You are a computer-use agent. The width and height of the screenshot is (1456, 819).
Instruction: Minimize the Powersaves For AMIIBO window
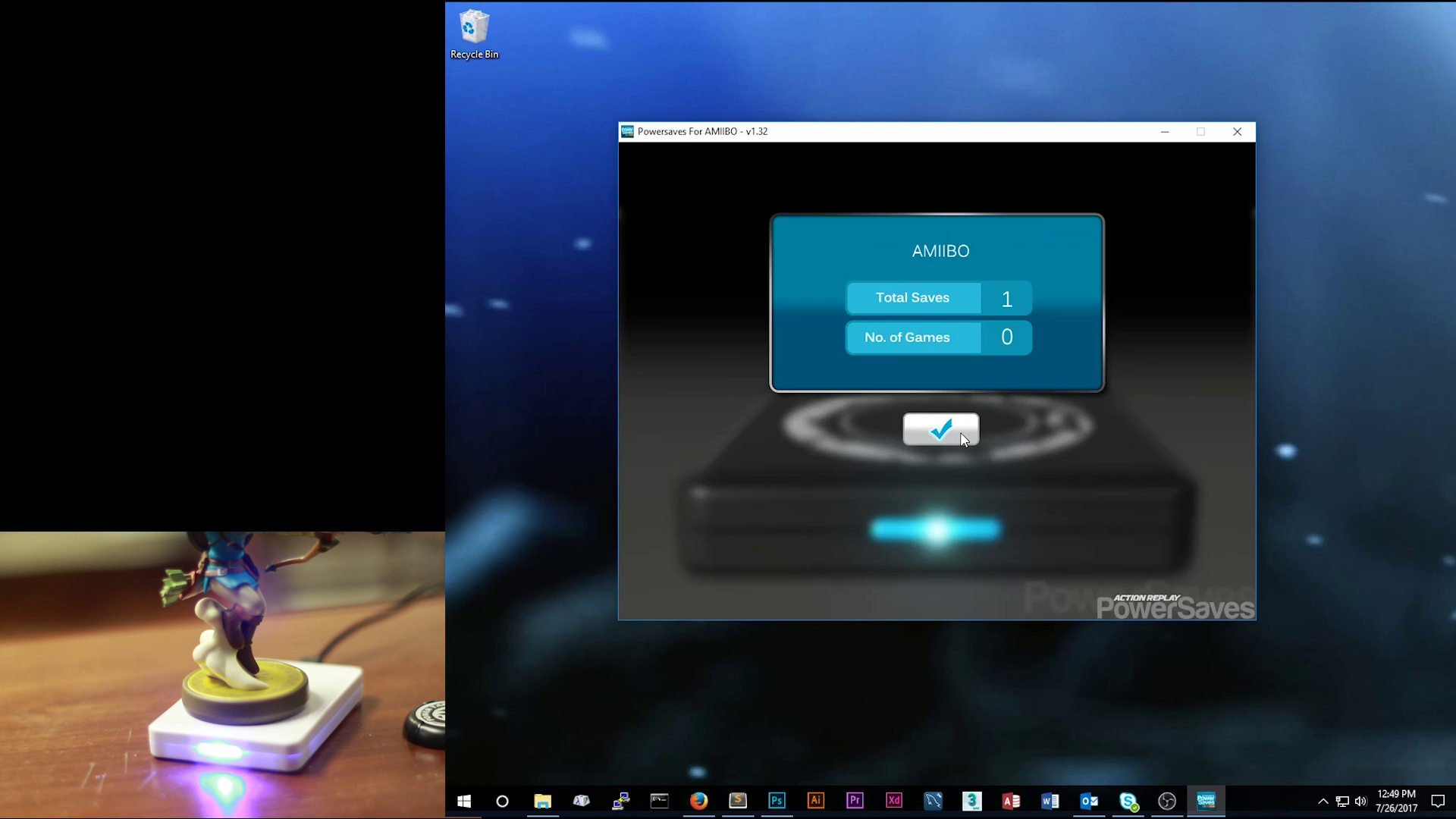click(1165, 132)
